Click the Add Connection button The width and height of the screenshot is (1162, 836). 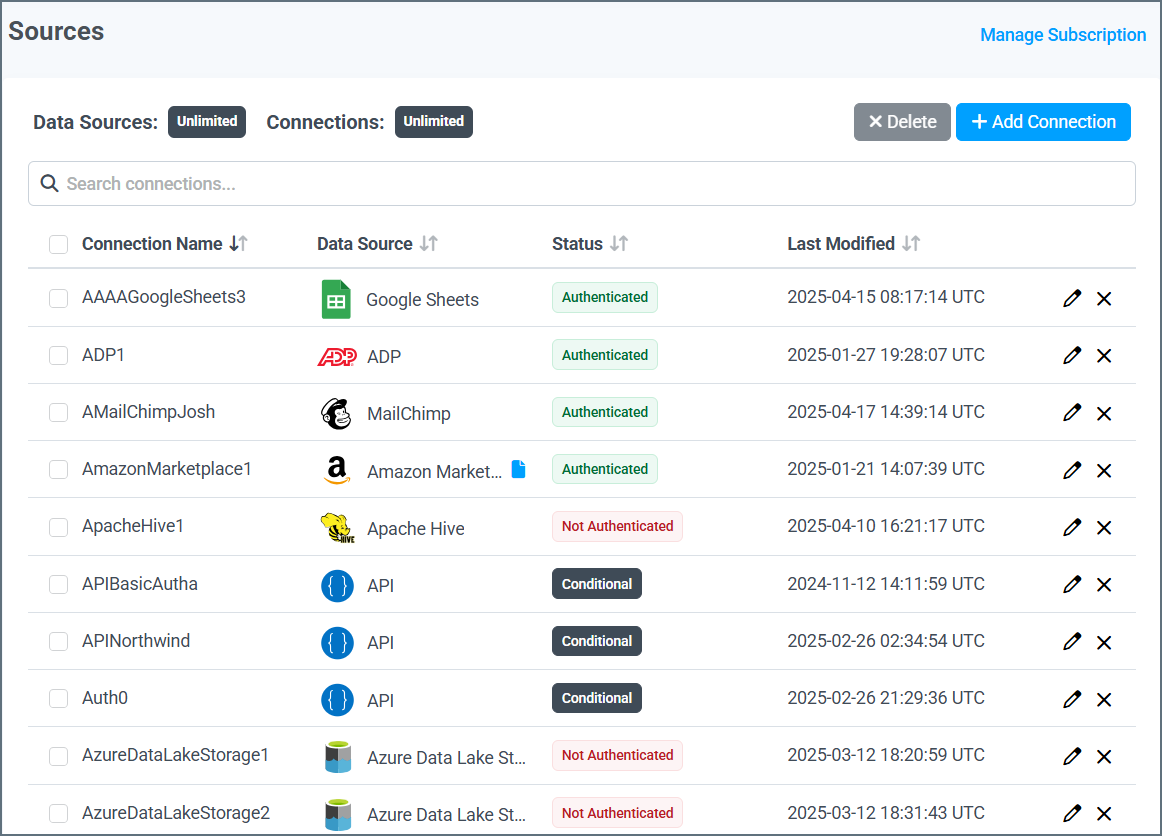[1043, 121]
